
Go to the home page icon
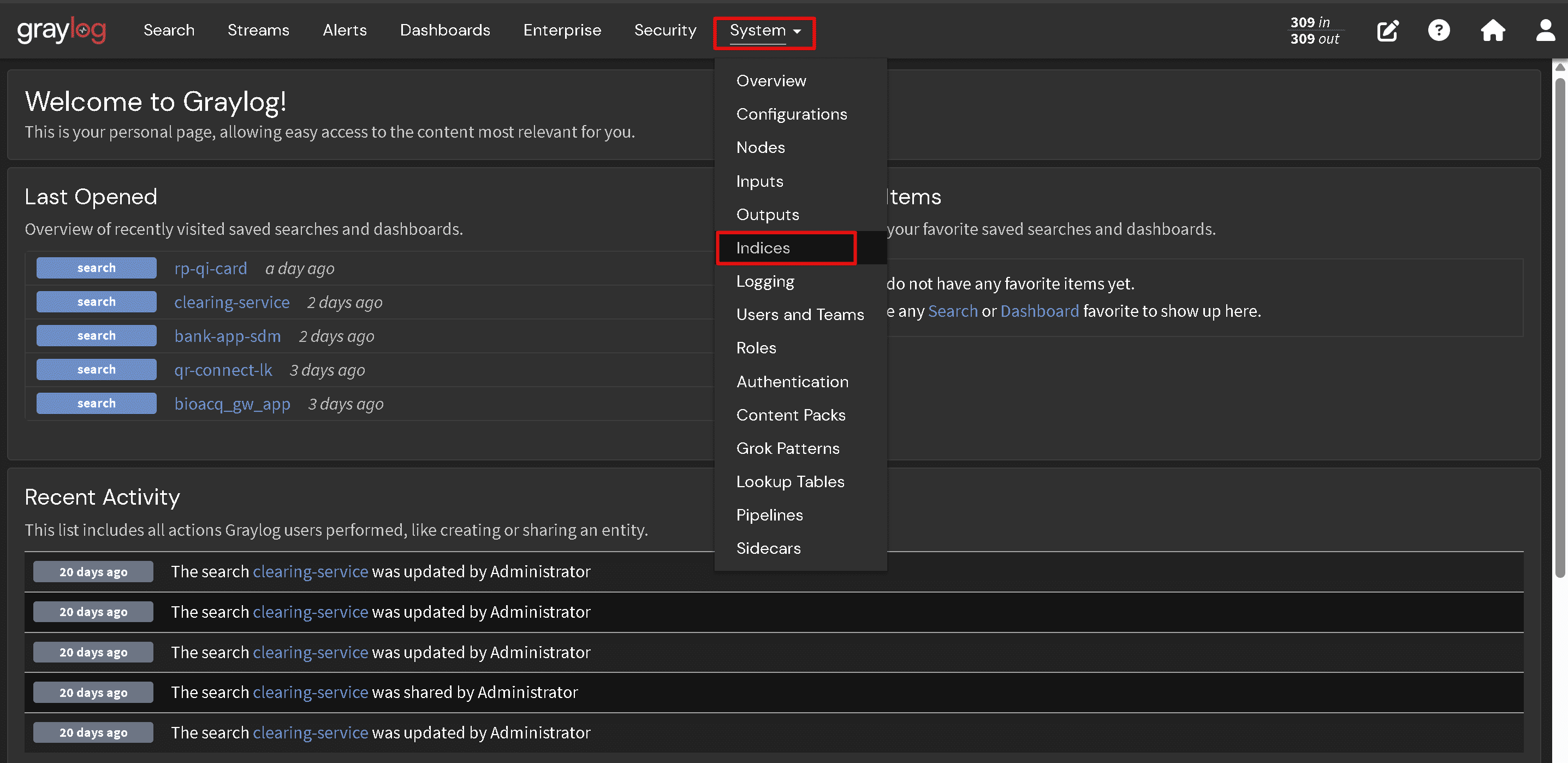[x=1493, y=31]
